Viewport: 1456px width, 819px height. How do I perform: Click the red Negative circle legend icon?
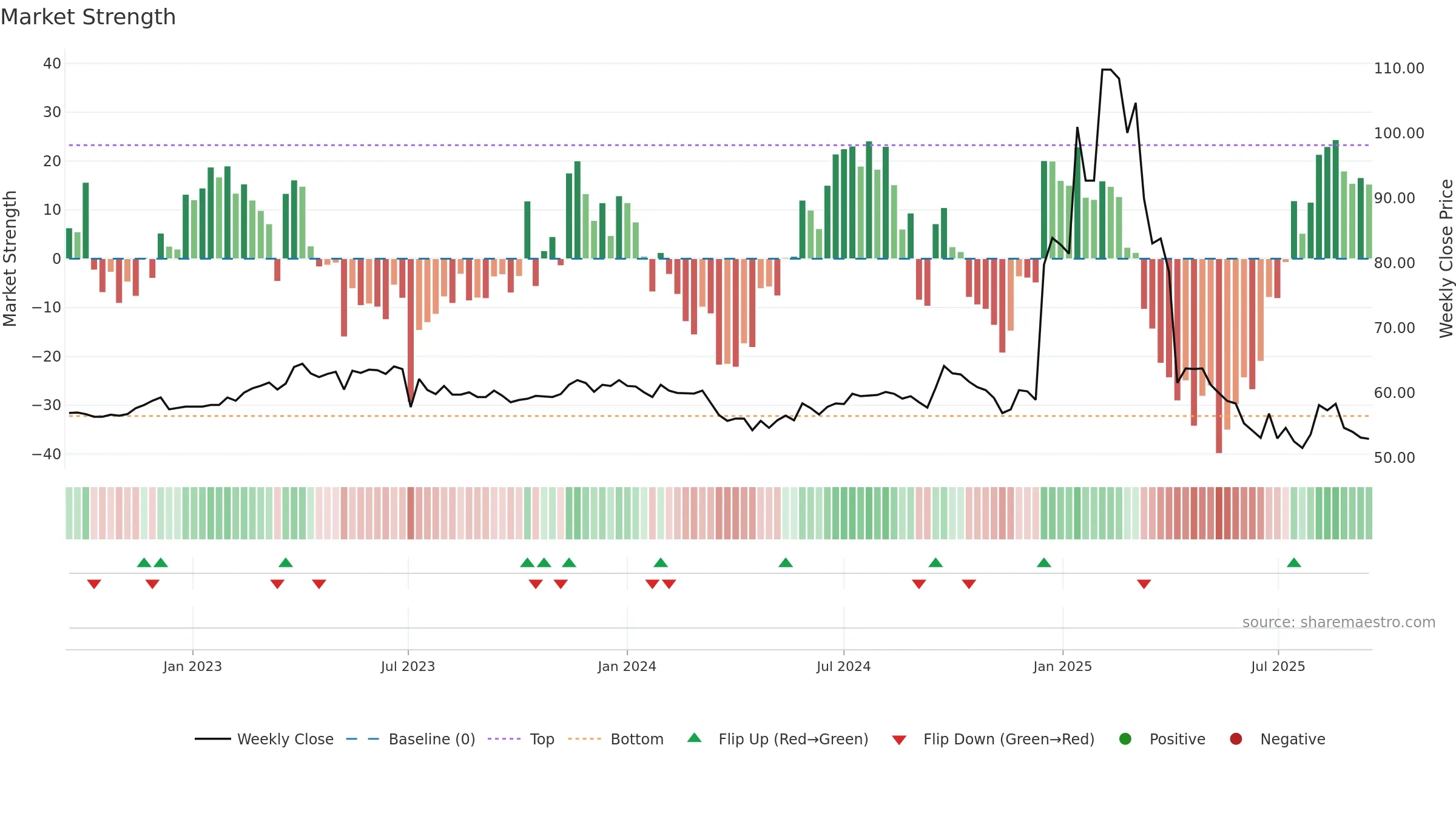(1236, 739)
